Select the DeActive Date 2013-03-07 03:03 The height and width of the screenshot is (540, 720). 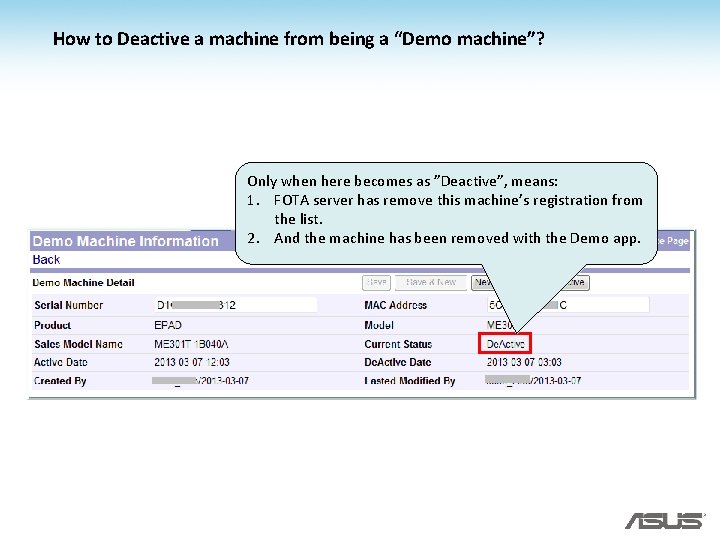[524, 362]
